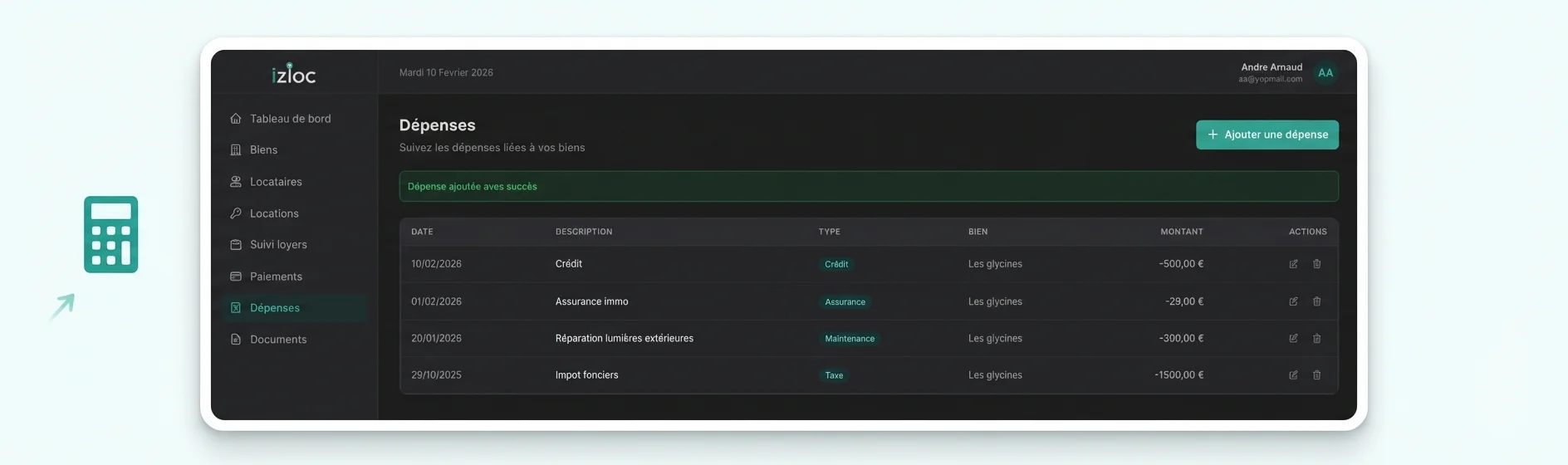Click the Mardi 10 Fevrier 2026 date

point(446,73)
